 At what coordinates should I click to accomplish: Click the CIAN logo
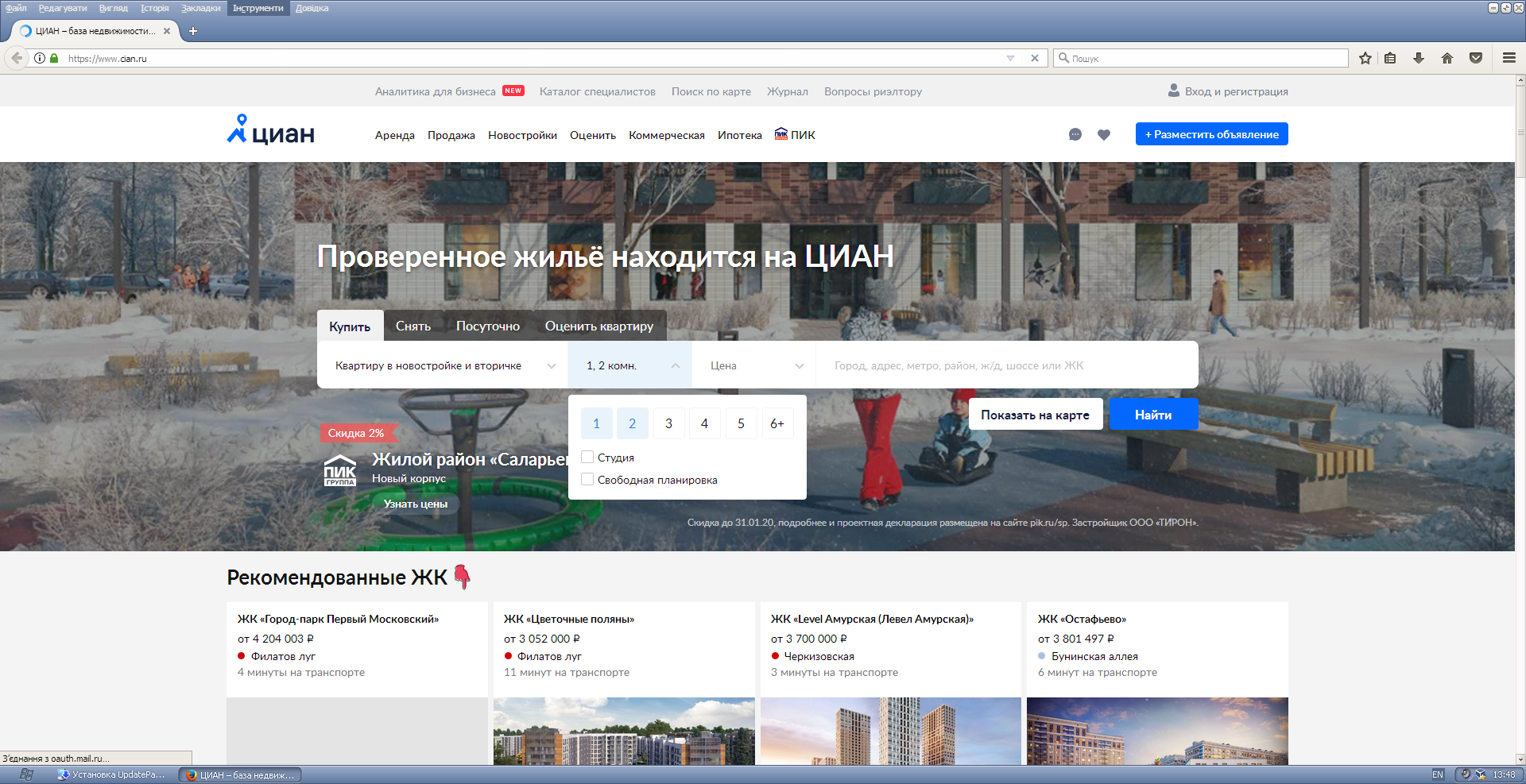click(x=270, y=130)
